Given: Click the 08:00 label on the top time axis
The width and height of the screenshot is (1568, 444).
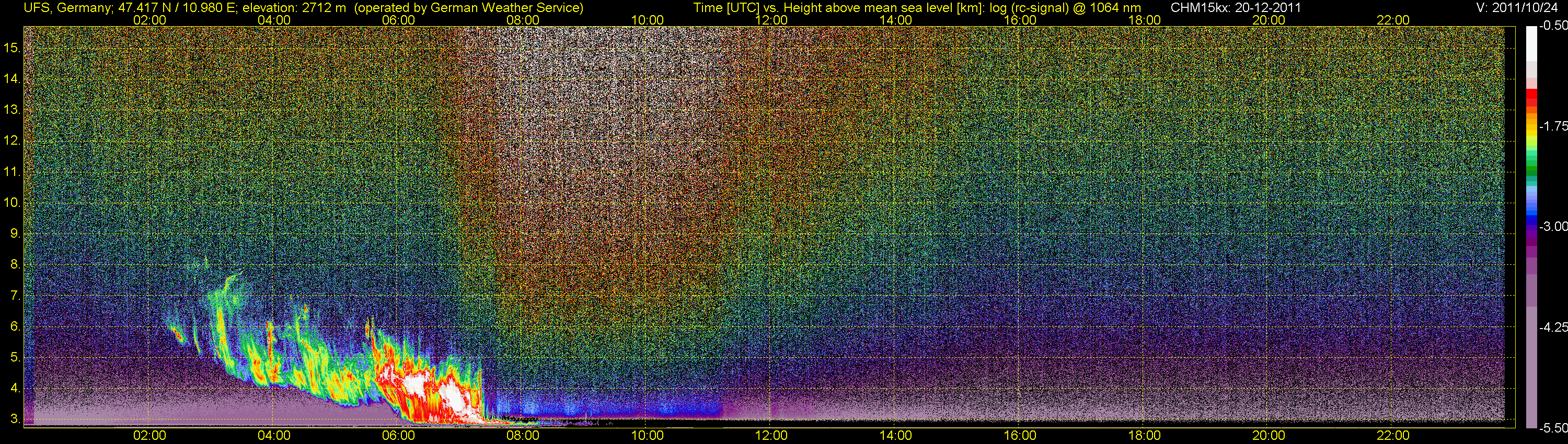Looking at the screenshot, I should tap(523, 20).
